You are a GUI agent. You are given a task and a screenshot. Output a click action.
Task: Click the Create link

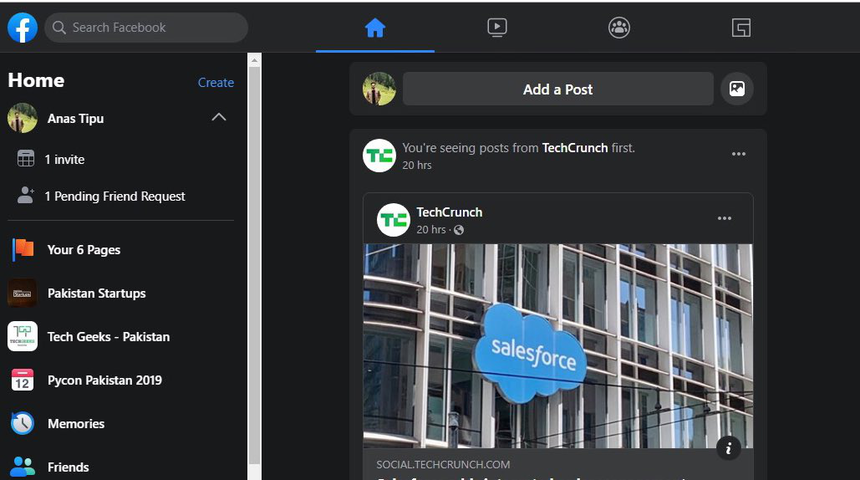point(216,82)
